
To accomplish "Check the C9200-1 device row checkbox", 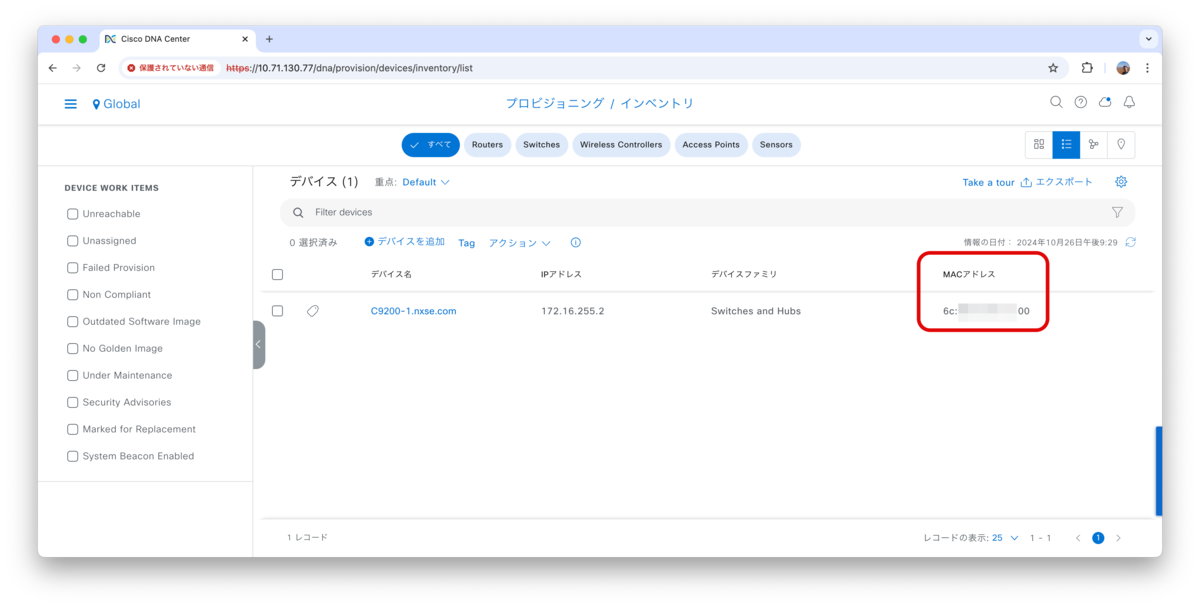I will pyautogui.click(x=277, y=310).
